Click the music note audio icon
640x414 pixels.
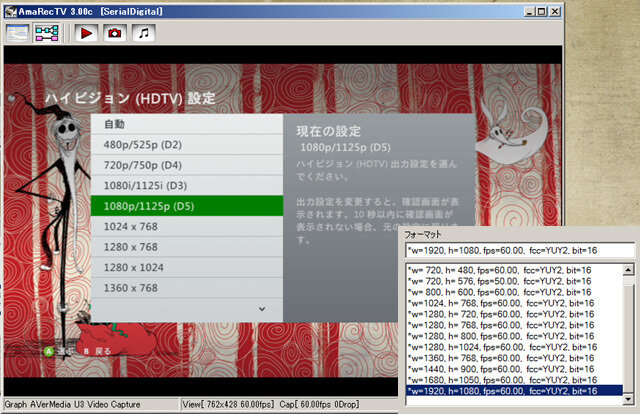coord(143,33)
